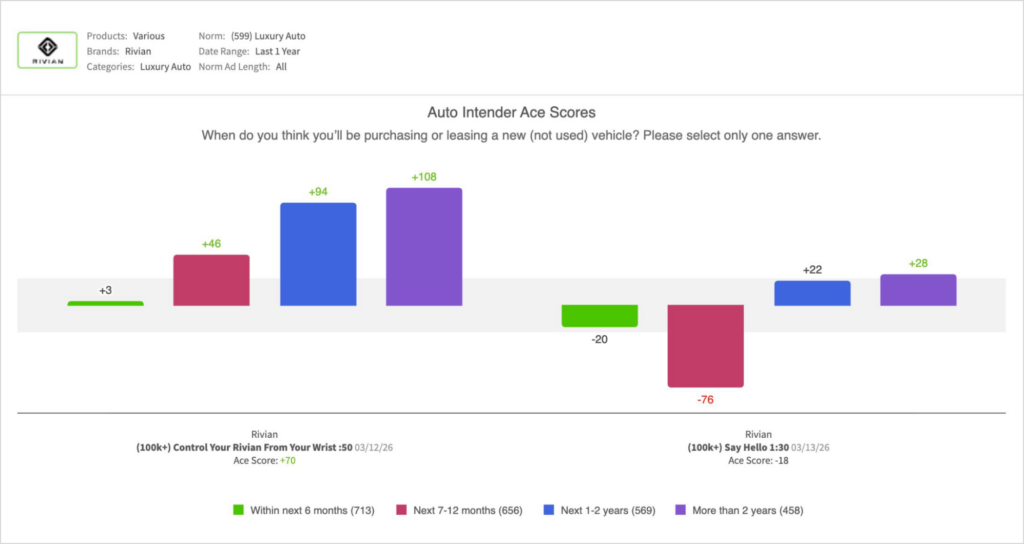Screen dimensions: 1024x544
Task: Click the purple +108 bar
Action: [x=424, y=246]
